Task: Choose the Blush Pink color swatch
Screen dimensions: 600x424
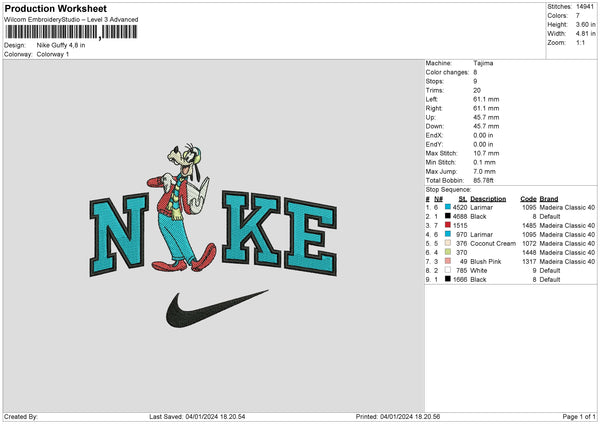Action: 448,261
